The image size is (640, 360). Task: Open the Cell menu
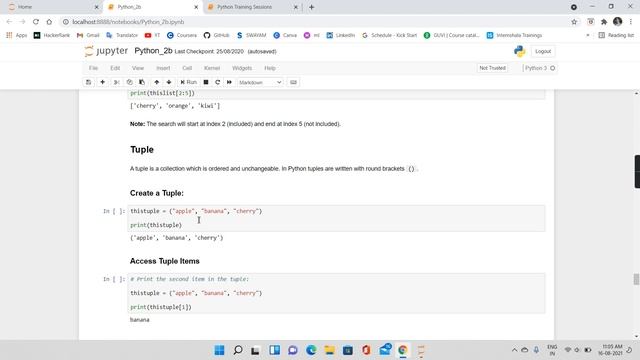pyautogui.click(x=187, y=68)
